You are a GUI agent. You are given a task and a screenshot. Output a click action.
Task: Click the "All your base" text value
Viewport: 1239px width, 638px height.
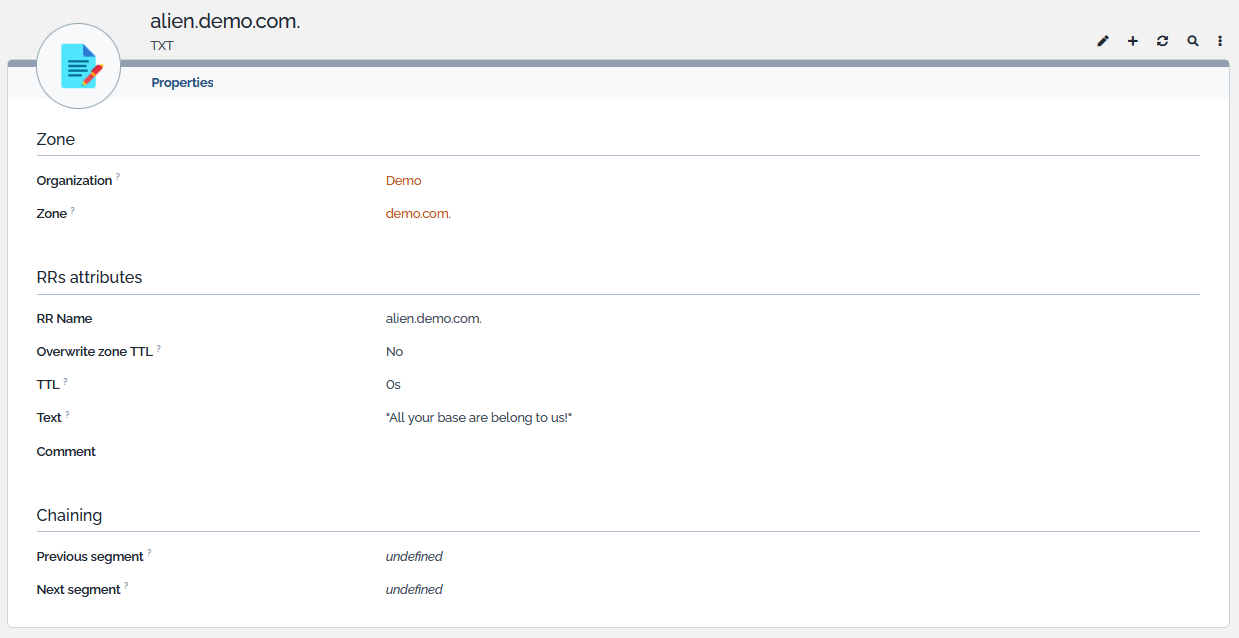478,418
